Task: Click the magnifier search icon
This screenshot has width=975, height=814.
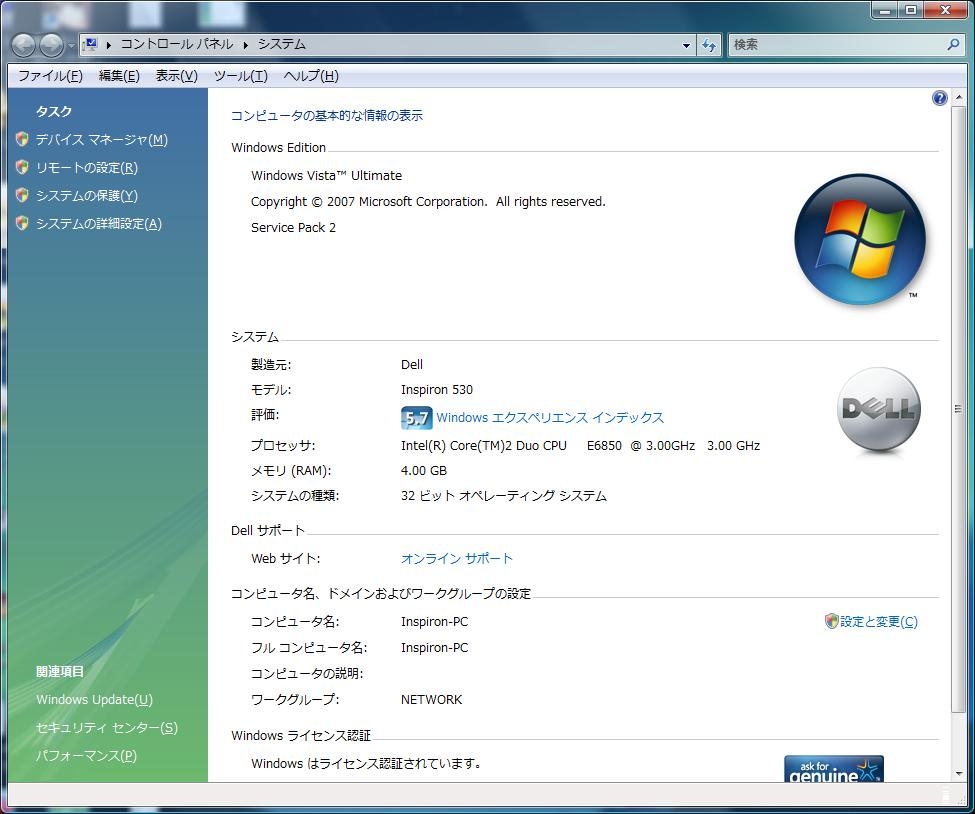Action: click(953, 45)
